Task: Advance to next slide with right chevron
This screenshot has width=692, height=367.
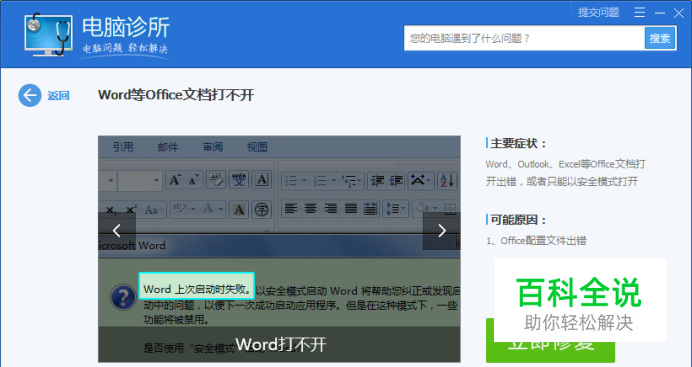Action: click(441, 231)
